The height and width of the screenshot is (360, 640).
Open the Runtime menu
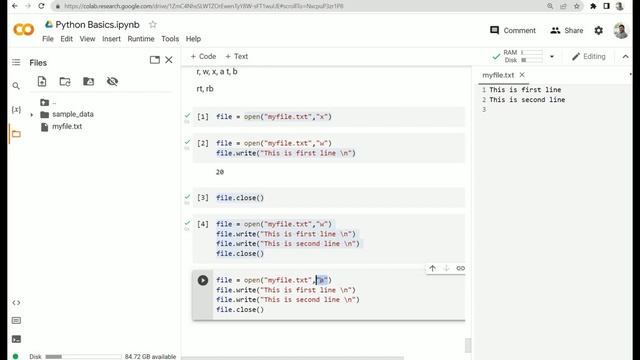141,39
